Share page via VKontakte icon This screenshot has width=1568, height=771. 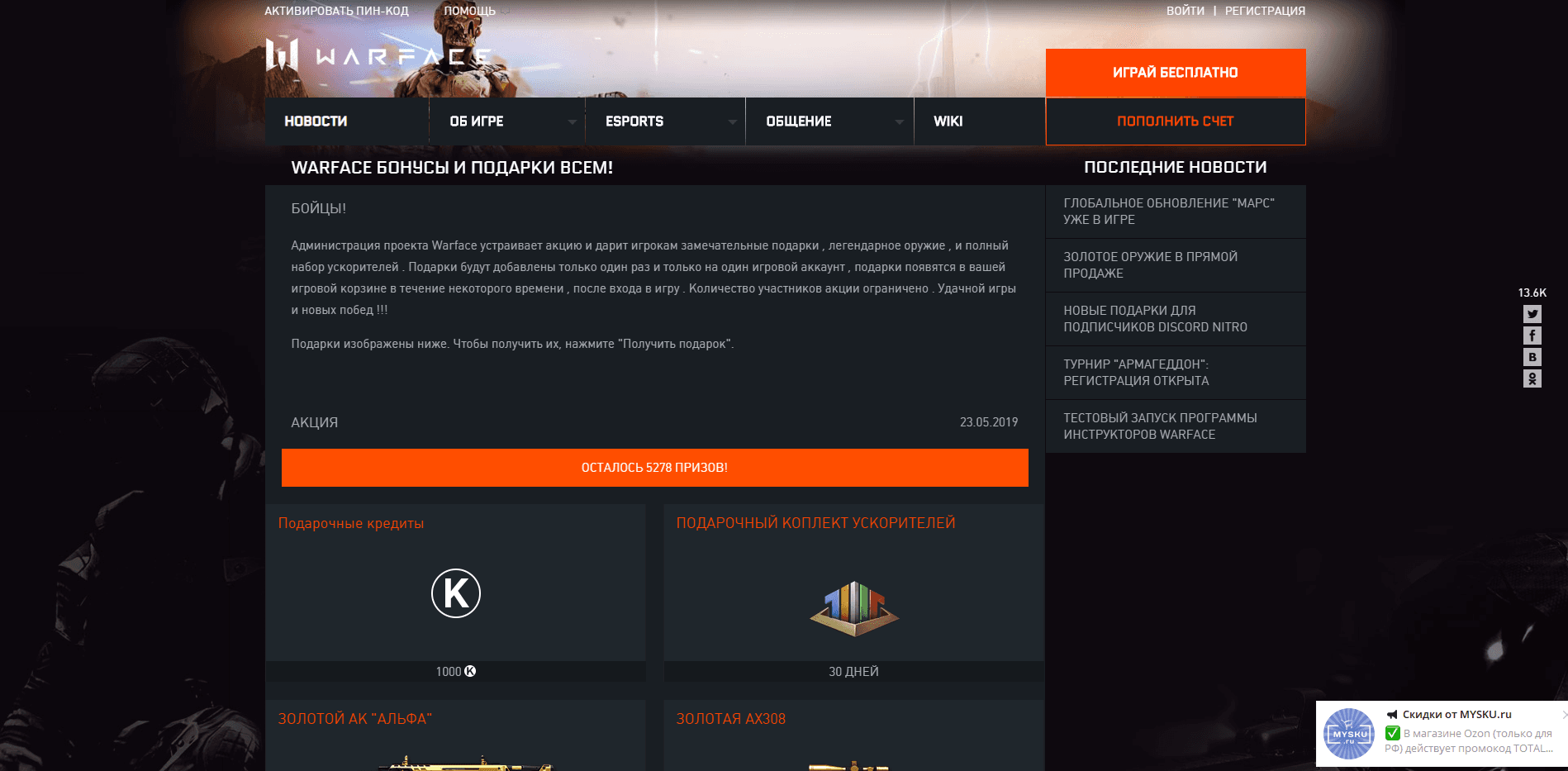(1532, 357)
